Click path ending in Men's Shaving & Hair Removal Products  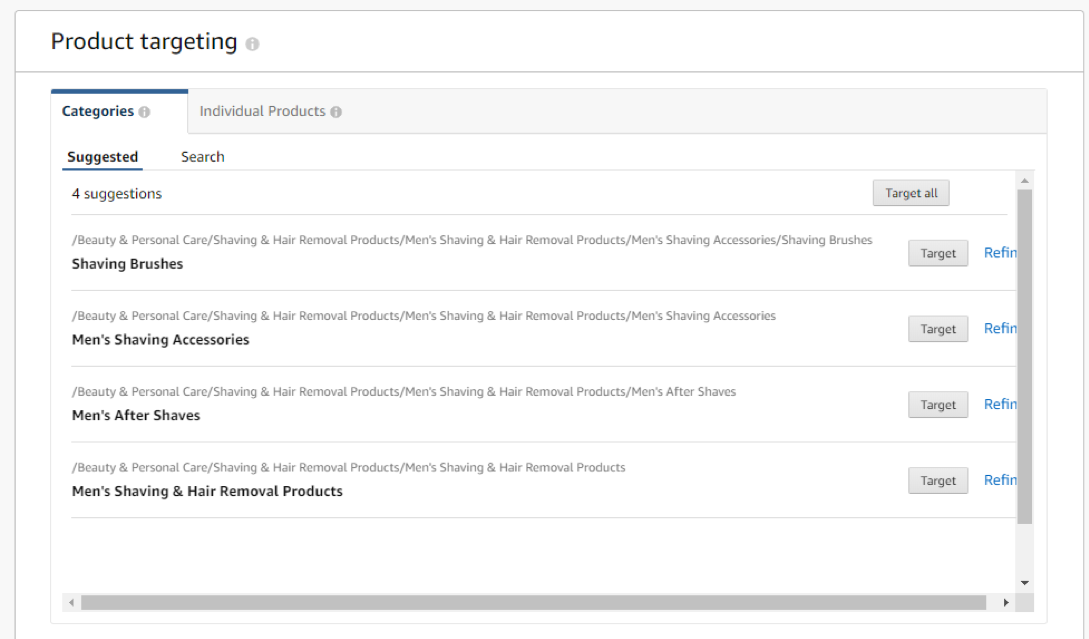coord(349,467)
